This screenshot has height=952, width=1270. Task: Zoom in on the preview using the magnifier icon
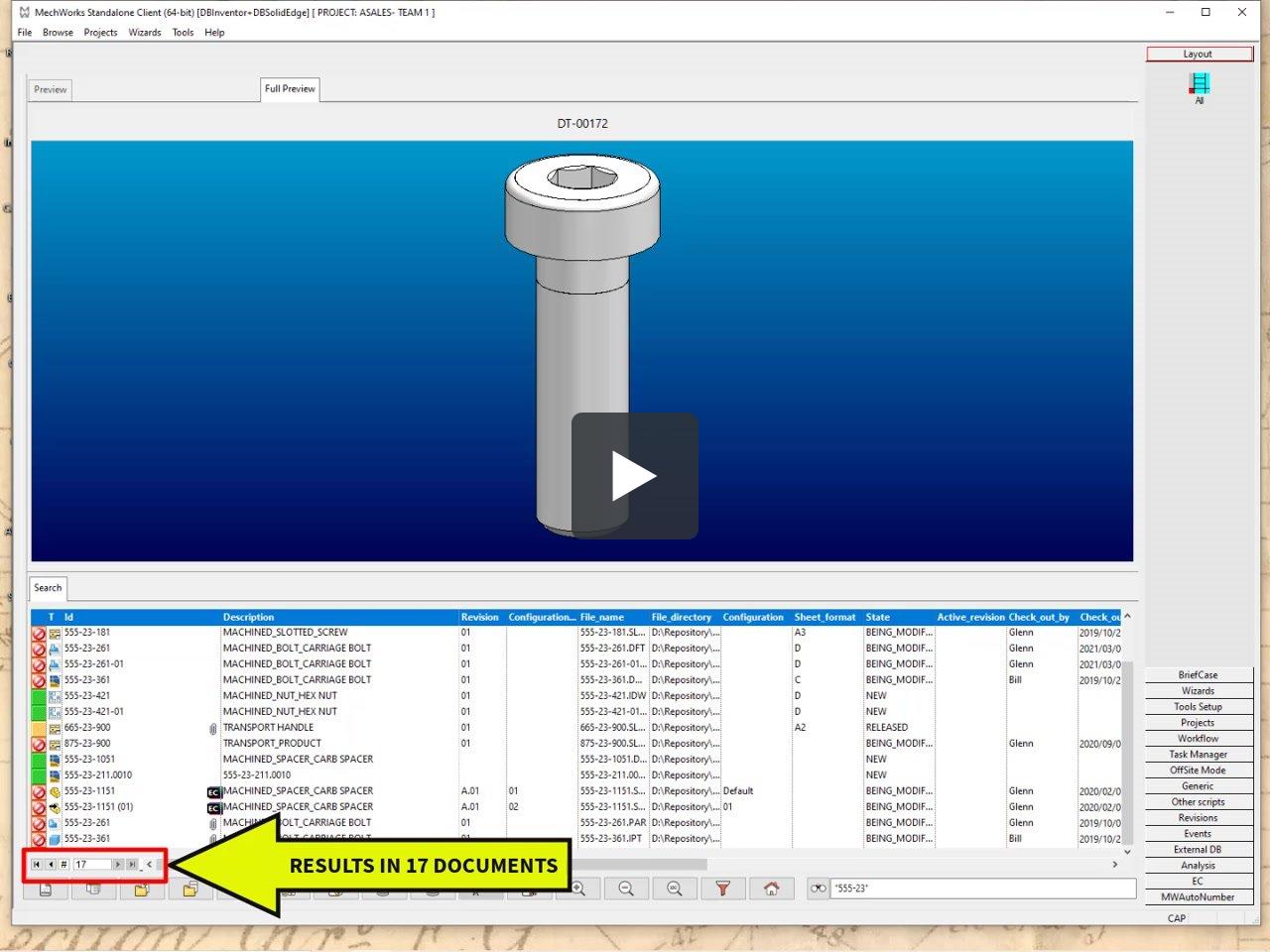(578, 888)
